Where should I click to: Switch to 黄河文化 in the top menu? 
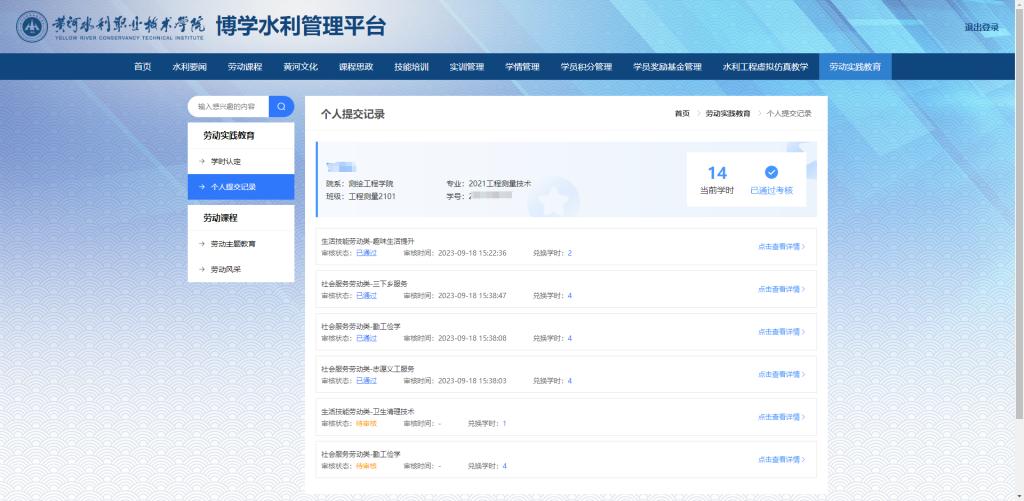pyautogui.click(x=300, y=67)
